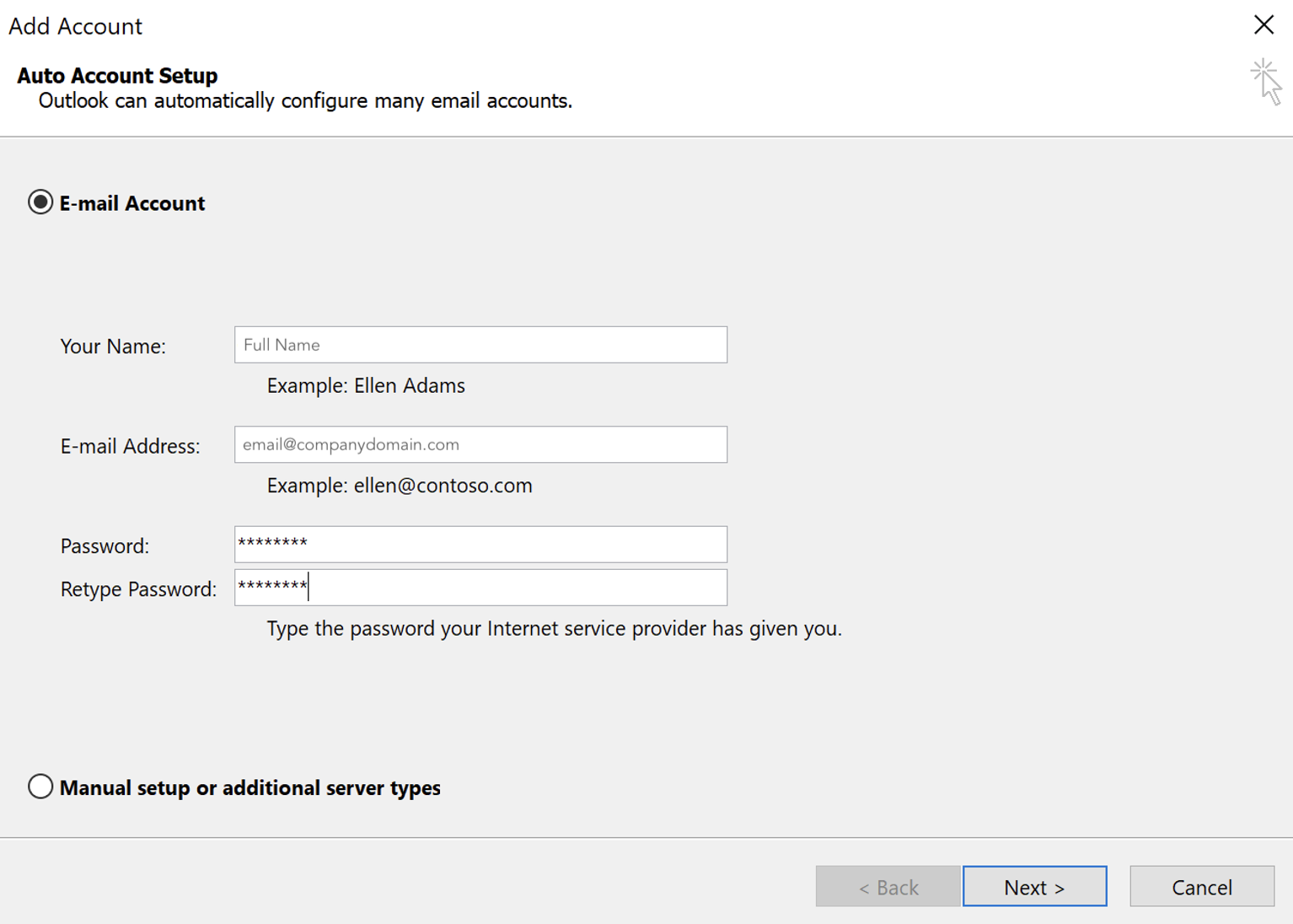
Task: Click the < Back button
Action: tap(888, 887)
